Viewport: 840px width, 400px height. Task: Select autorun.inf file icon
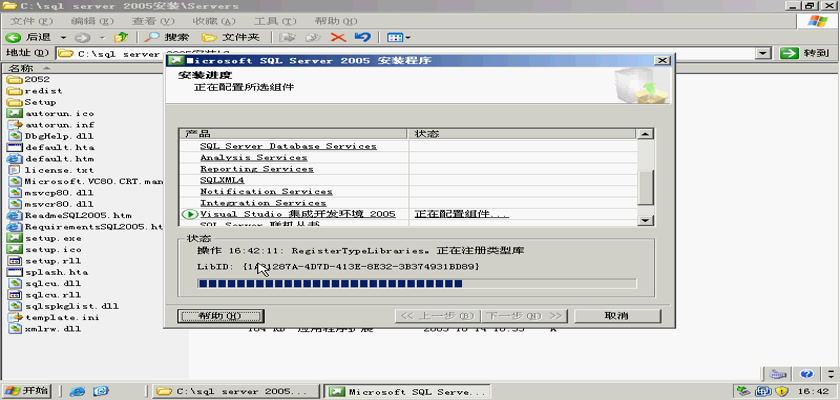[x=15, y=124]
